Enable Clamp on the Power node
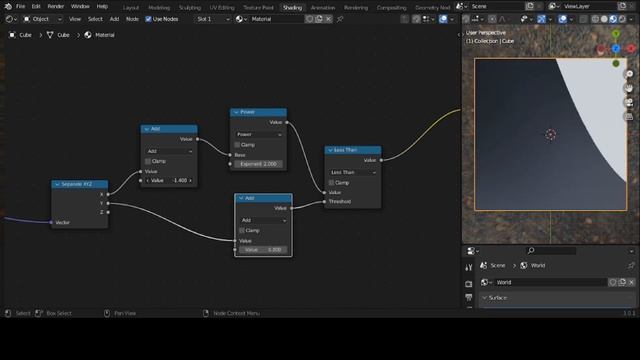This screenshot has height=360, width=640. click(237, 145)
